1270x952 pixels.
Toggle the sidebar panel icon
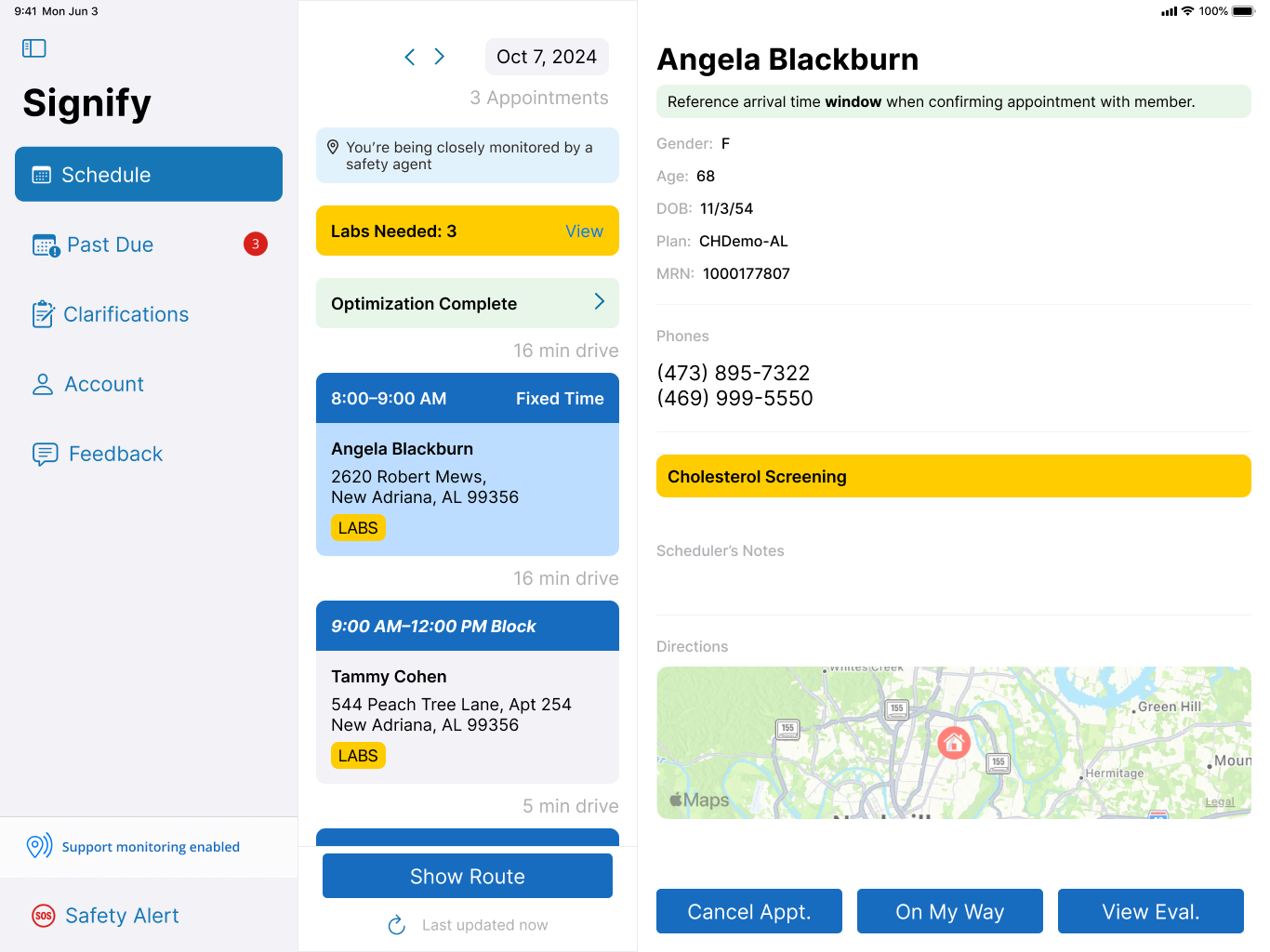pyautogui.click(x=34, y=48)
